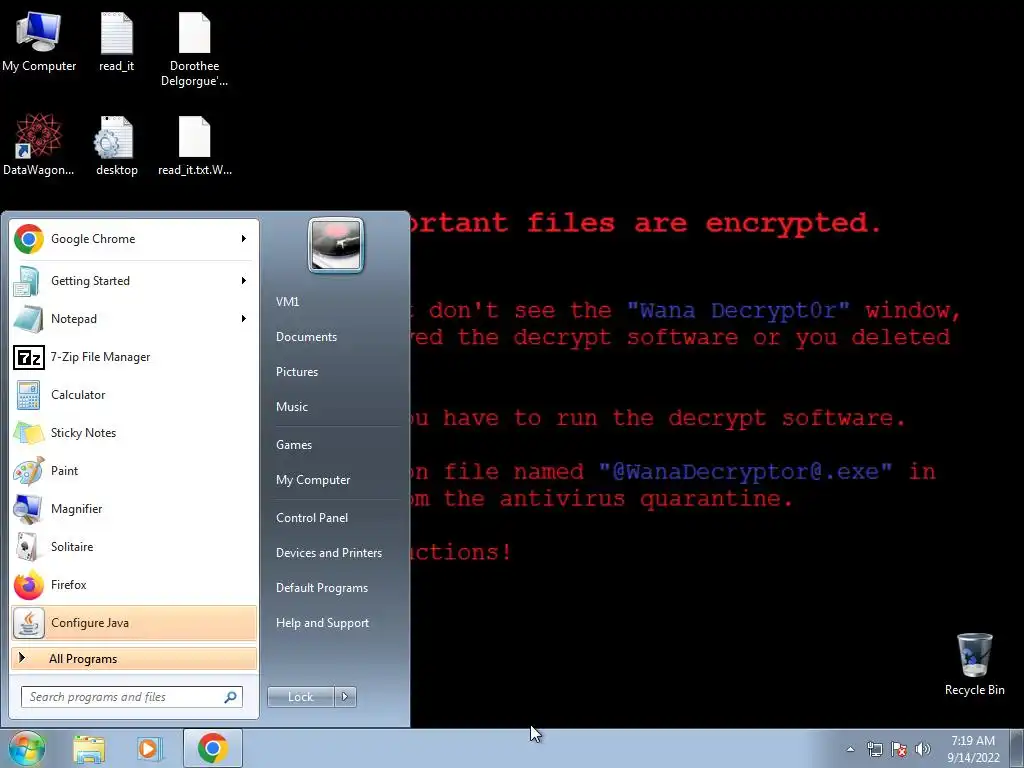Open 7-Zip File Manager
The height and width of the screenshot is (768, 1024).
134,357
